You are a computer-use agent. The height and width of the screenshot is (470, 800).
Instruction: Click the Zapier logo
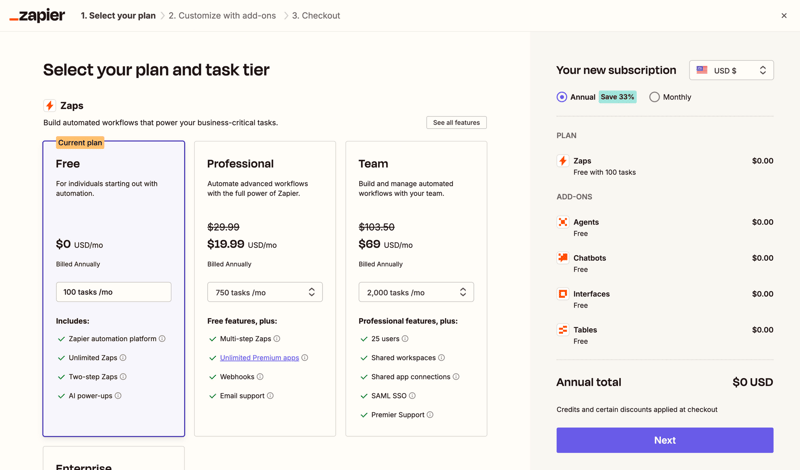37,16
